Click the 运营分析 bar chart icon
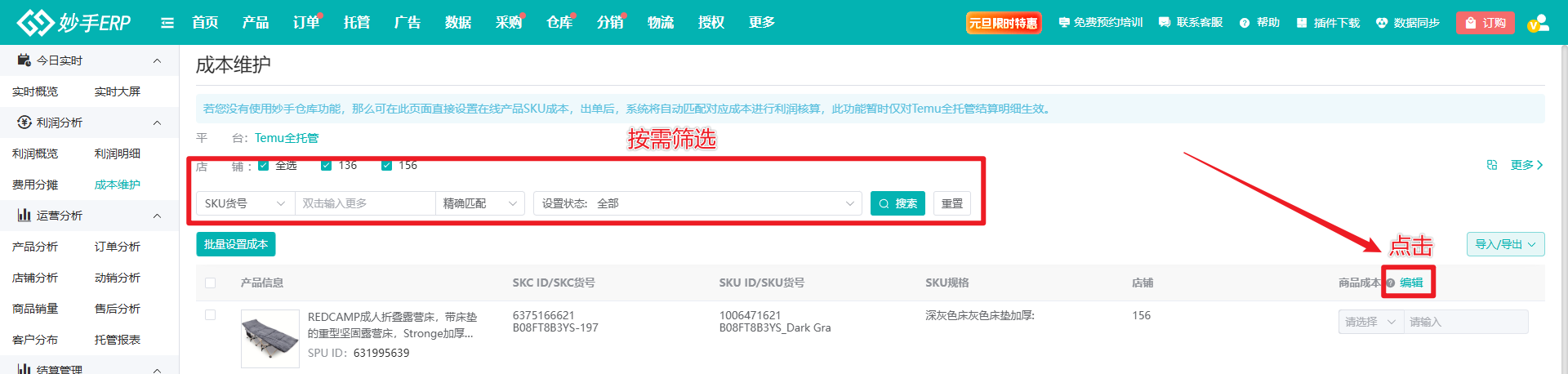 pos(24,215)
